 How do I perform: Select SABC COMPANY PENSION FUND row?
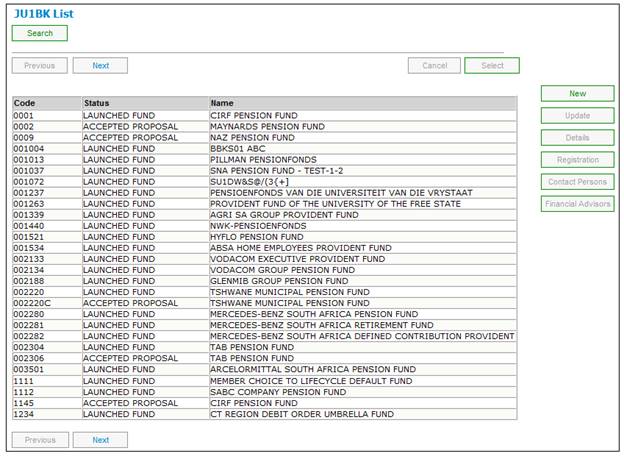(x=265, y=392)
